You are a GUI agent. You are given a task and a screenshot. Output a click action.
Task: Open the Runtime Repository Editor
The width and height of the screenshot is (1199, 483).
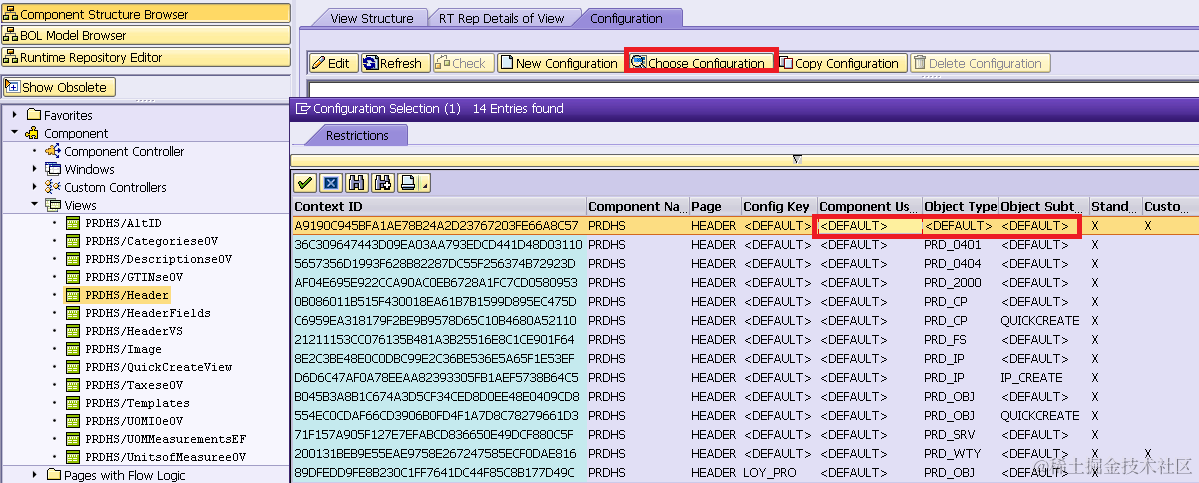coord(146,57)
